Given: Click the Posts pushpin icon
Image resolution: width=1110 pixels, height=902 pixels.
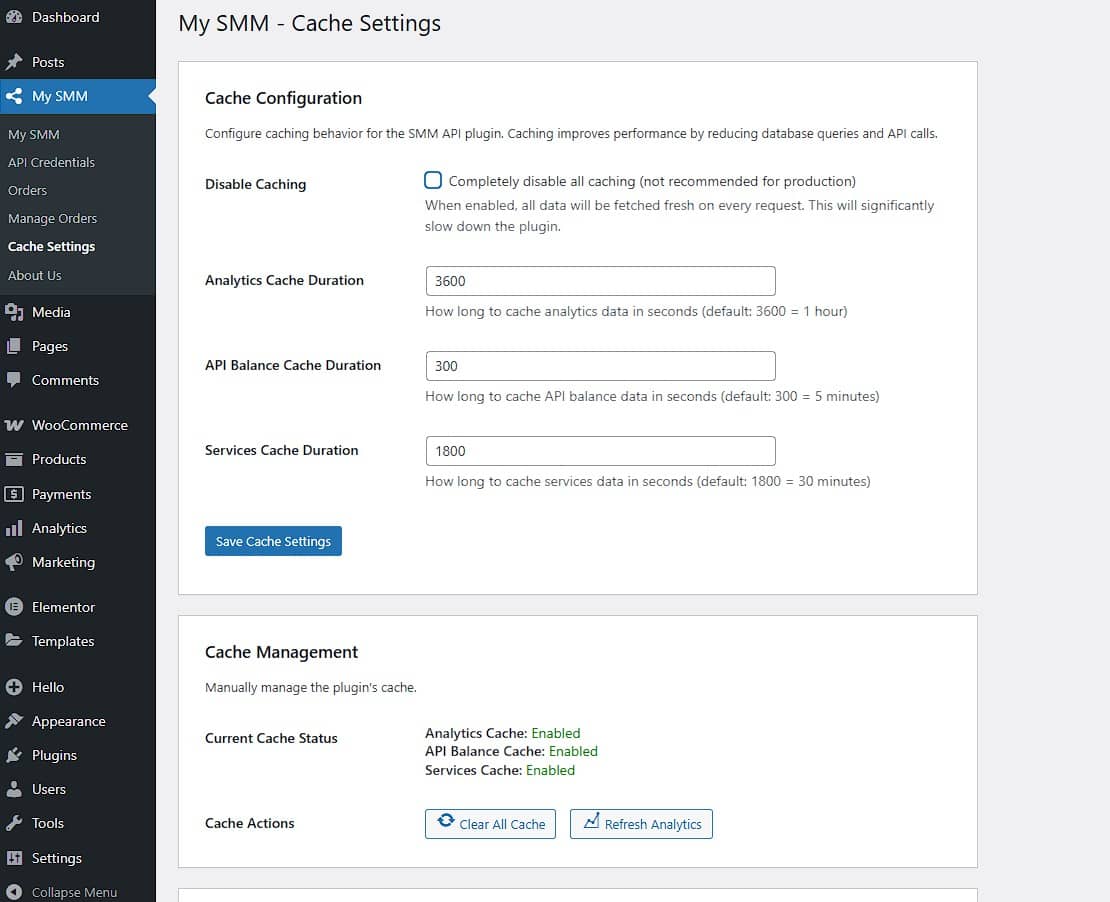Looking at the screenshot, I should click(14, 62).
